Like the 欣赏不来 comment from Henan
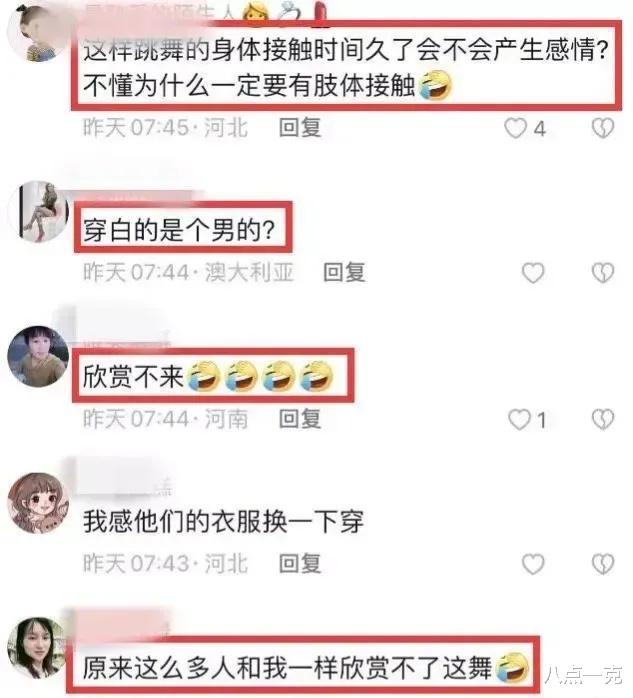 point(519,419)
